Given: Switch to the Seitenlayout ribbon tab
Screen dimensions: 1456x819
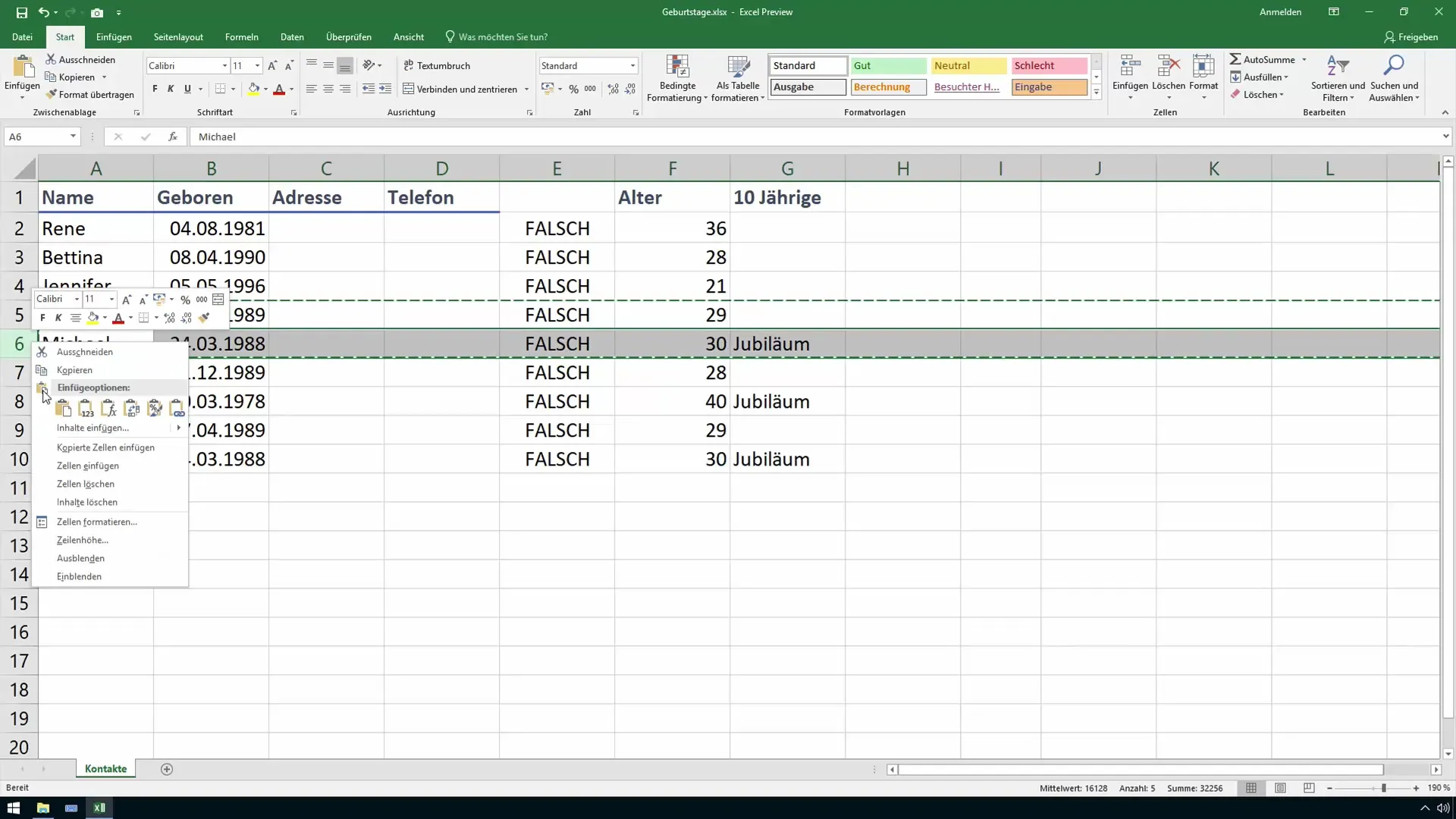Looking at the screenshot, I should pyautogui.click(x=178, y=36).
